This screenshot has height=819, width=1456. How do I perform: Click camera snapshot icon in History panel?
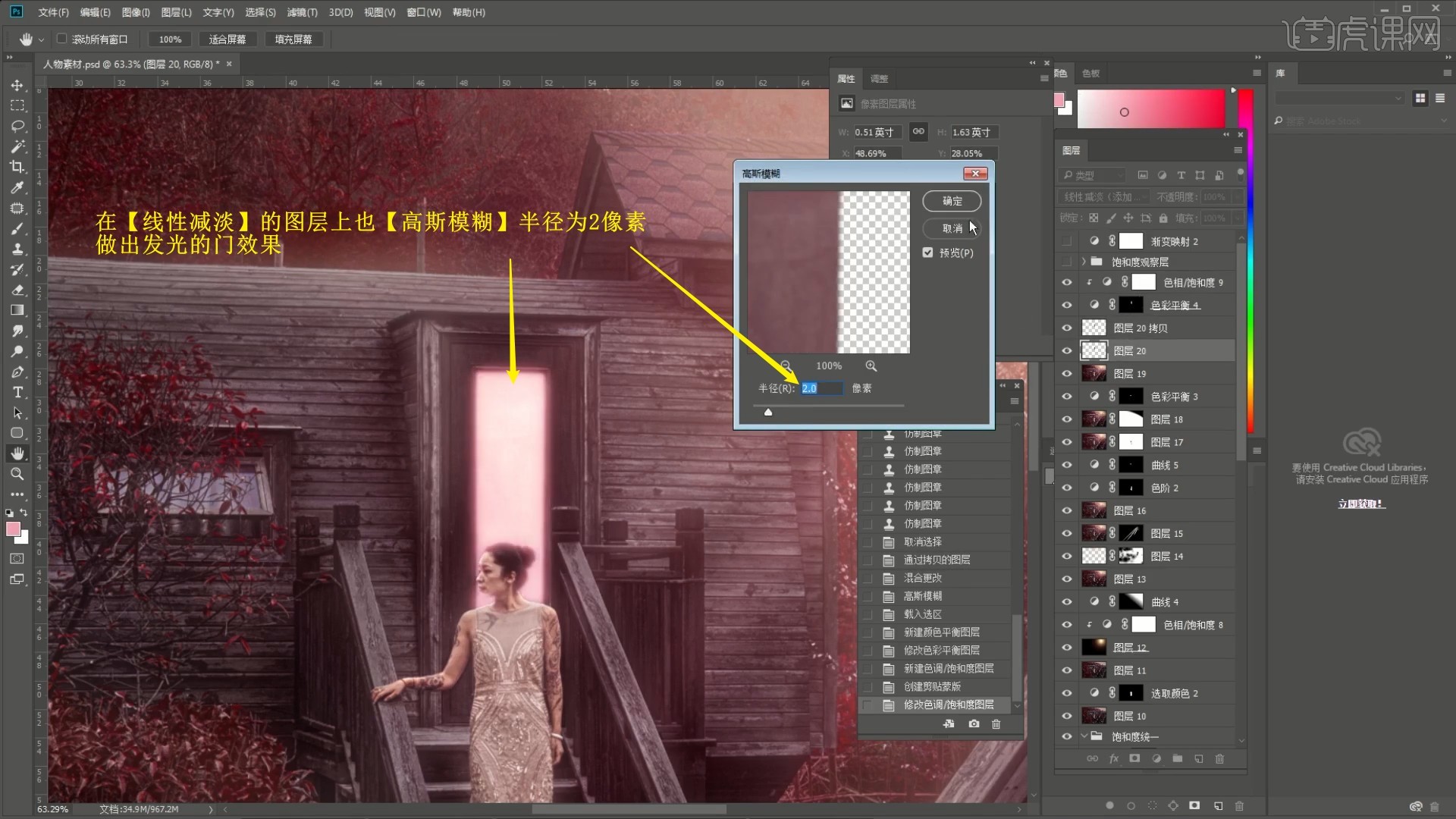(974, 724)
